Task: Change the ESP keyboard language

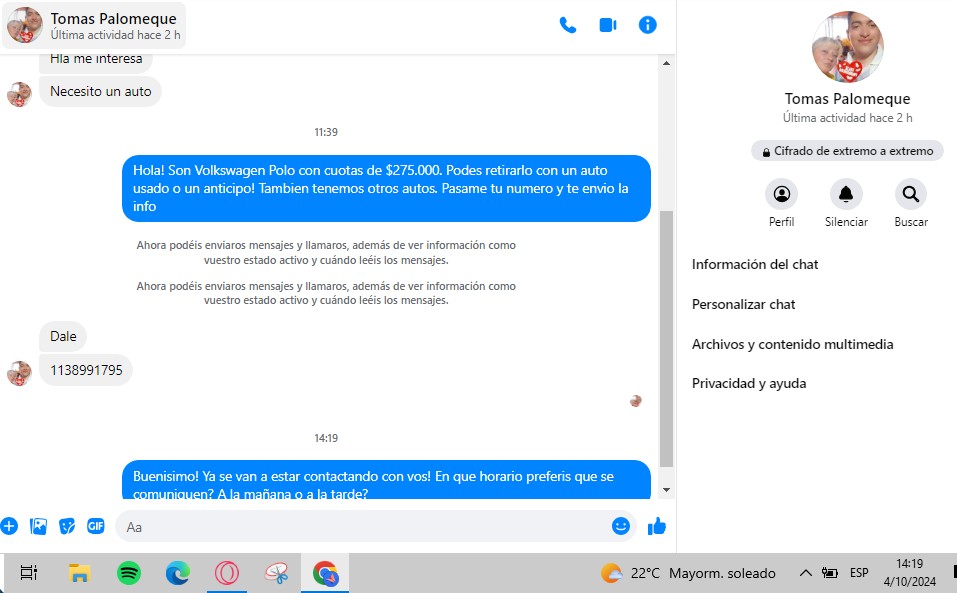Action: [859, 573]
